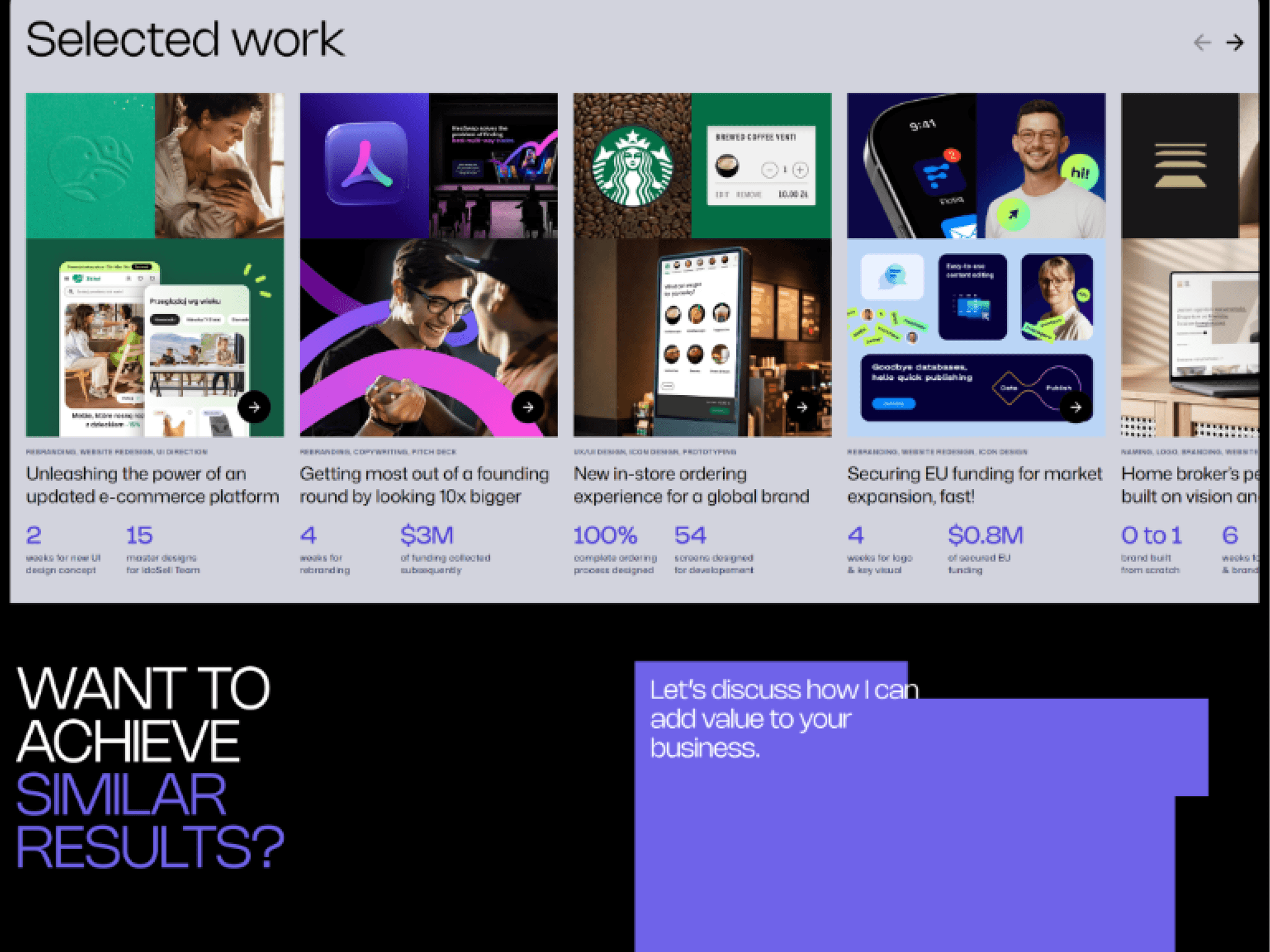Click the '0 to 1' brand built statistic
Image resolution: width=1270 pixels, height=952 pixels.
1152,535
